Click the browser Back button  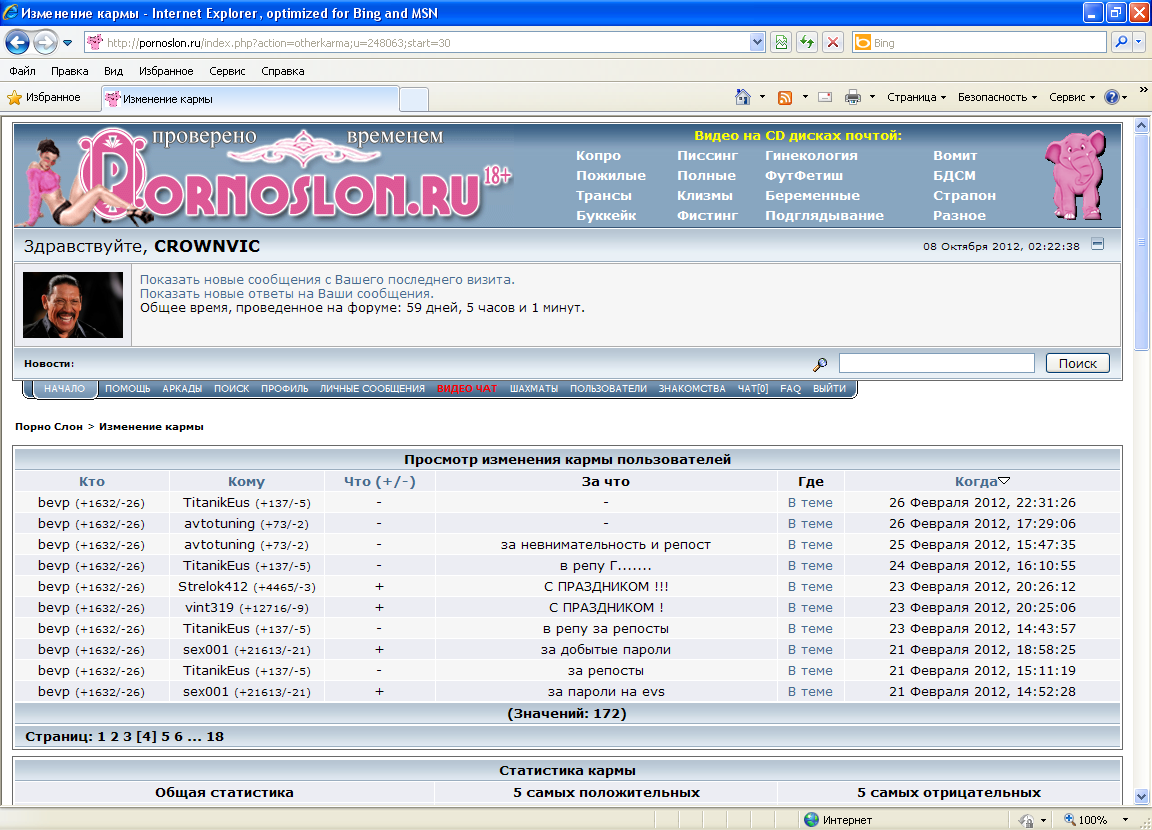[17, 42]
